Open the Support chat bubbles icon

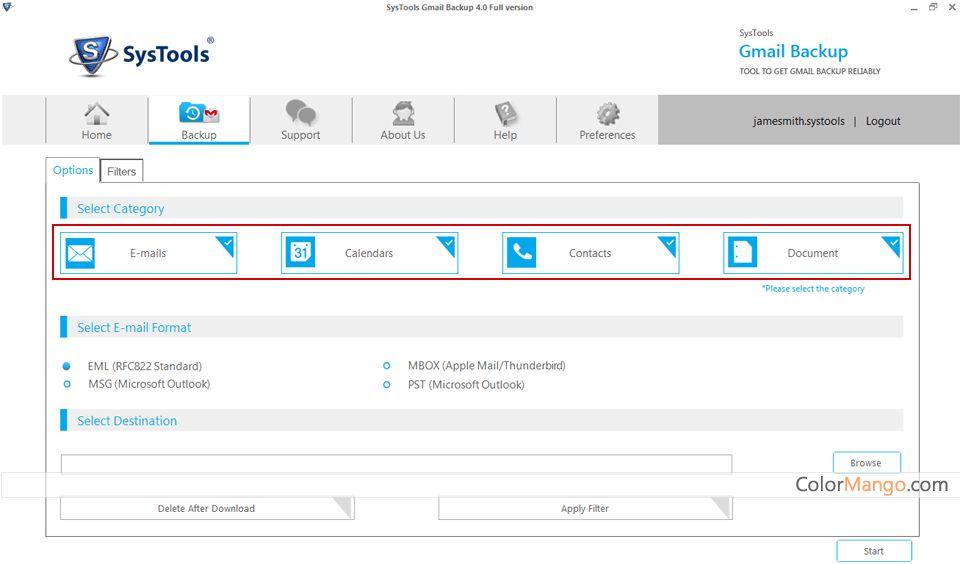pyautogui.click(x=301, y=113)
